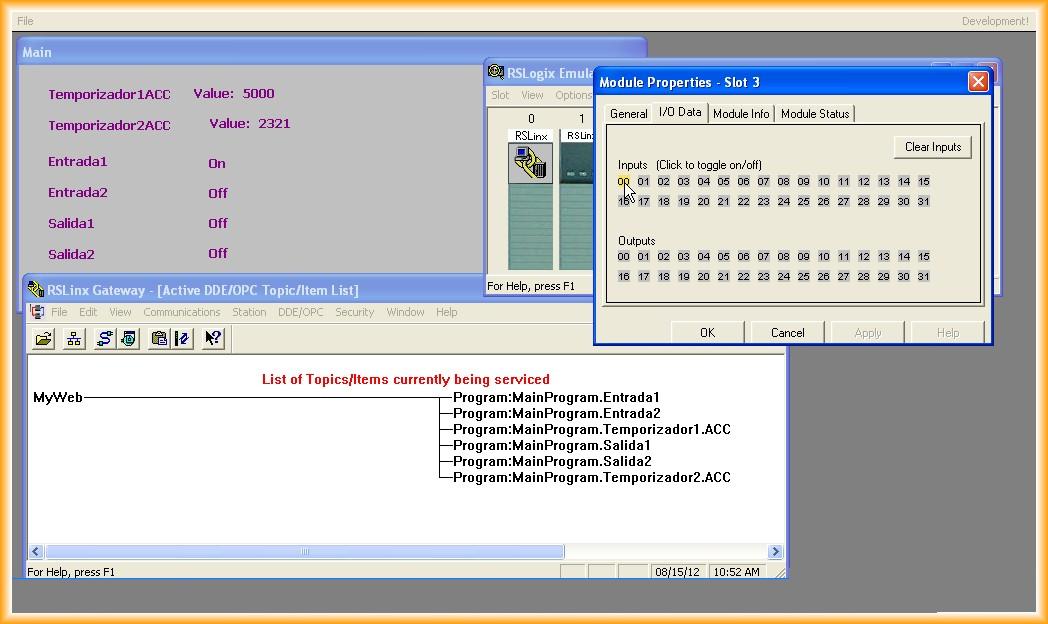1048x624 pixels.
Task: Activate the context help pointer icon
Action: point(213,339)
